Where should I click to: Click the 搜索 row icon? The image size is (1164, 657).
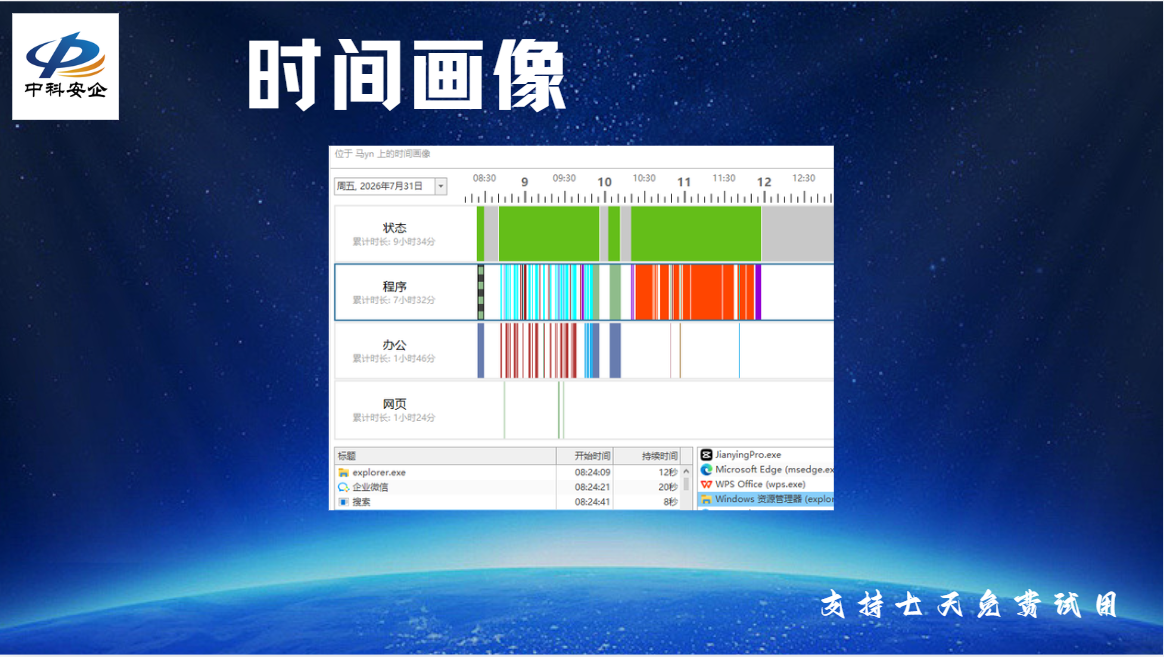pyautogui.click(x=343, y=502)
